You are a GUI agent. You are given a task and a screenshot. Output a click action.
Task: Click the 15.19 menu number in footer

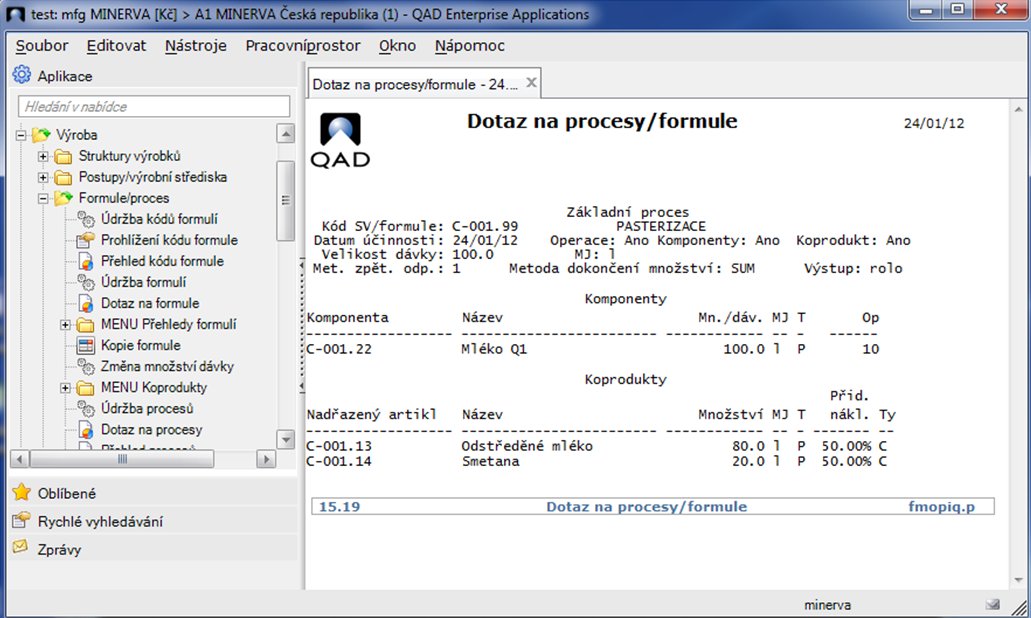(x=339, y=506)
